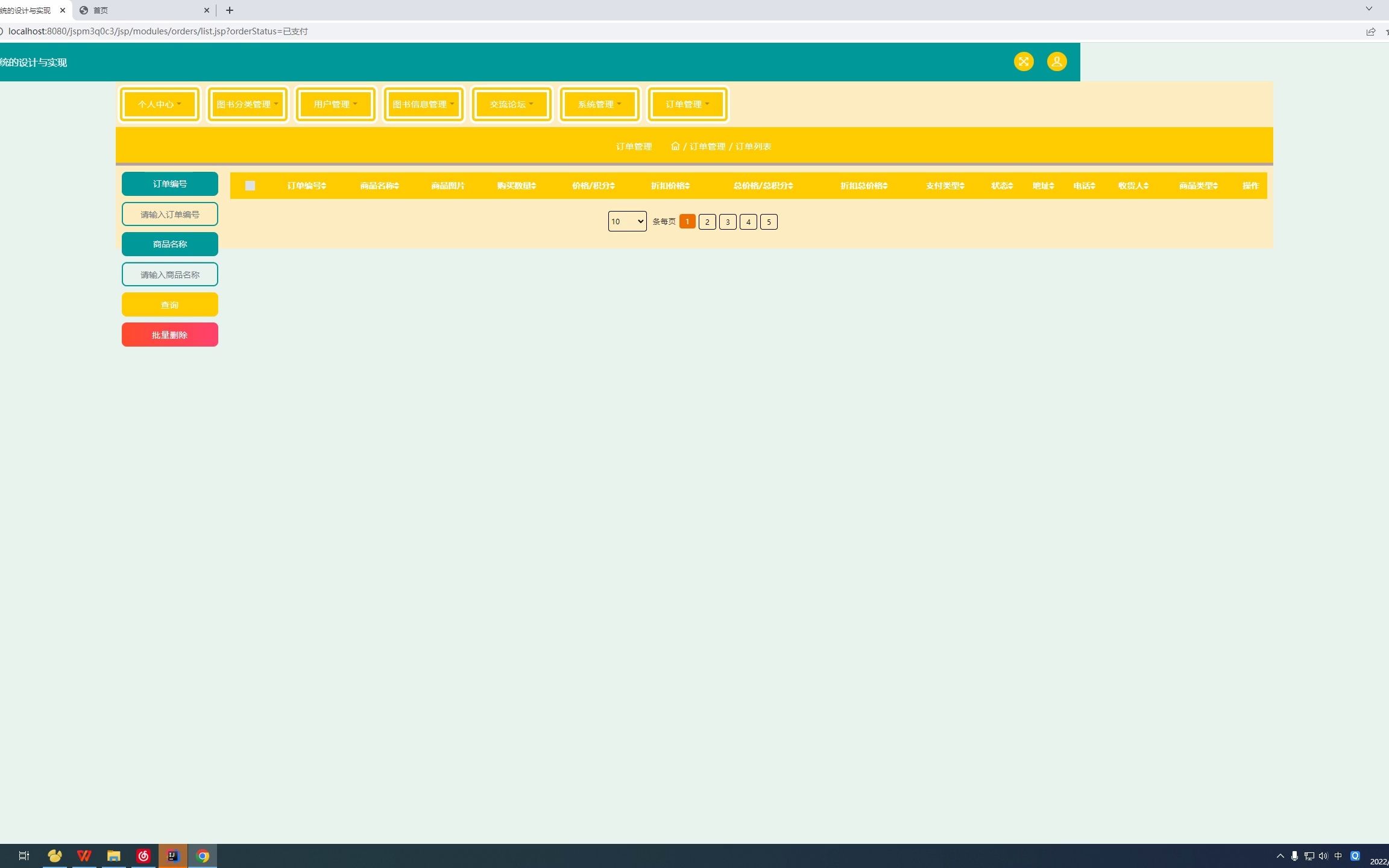Launch NetEase Music from the taskbar
Screen dimensions: 1389x868
[x=143, y=855]
